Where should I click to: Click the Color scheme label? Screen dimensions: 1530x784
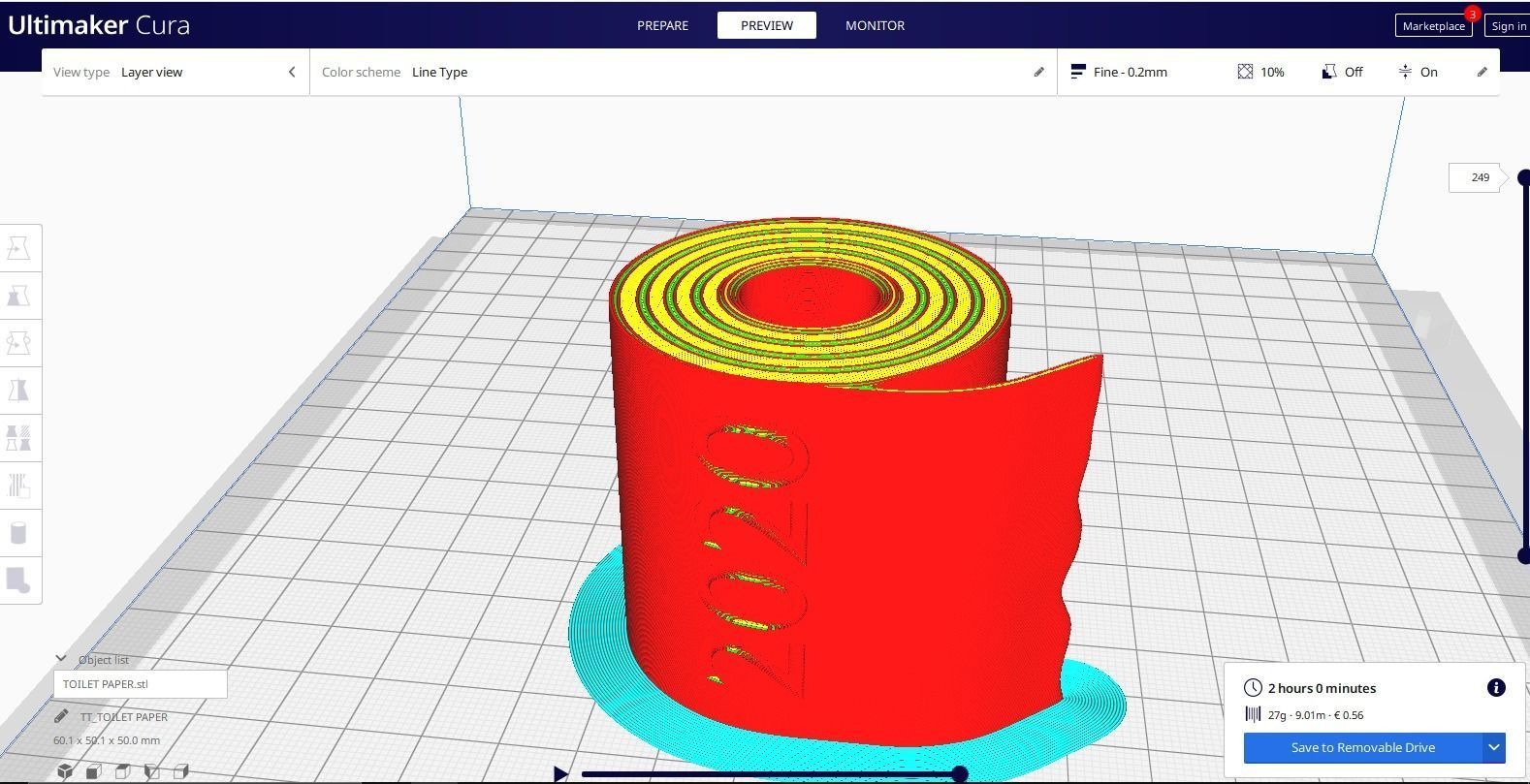point(361,72)
